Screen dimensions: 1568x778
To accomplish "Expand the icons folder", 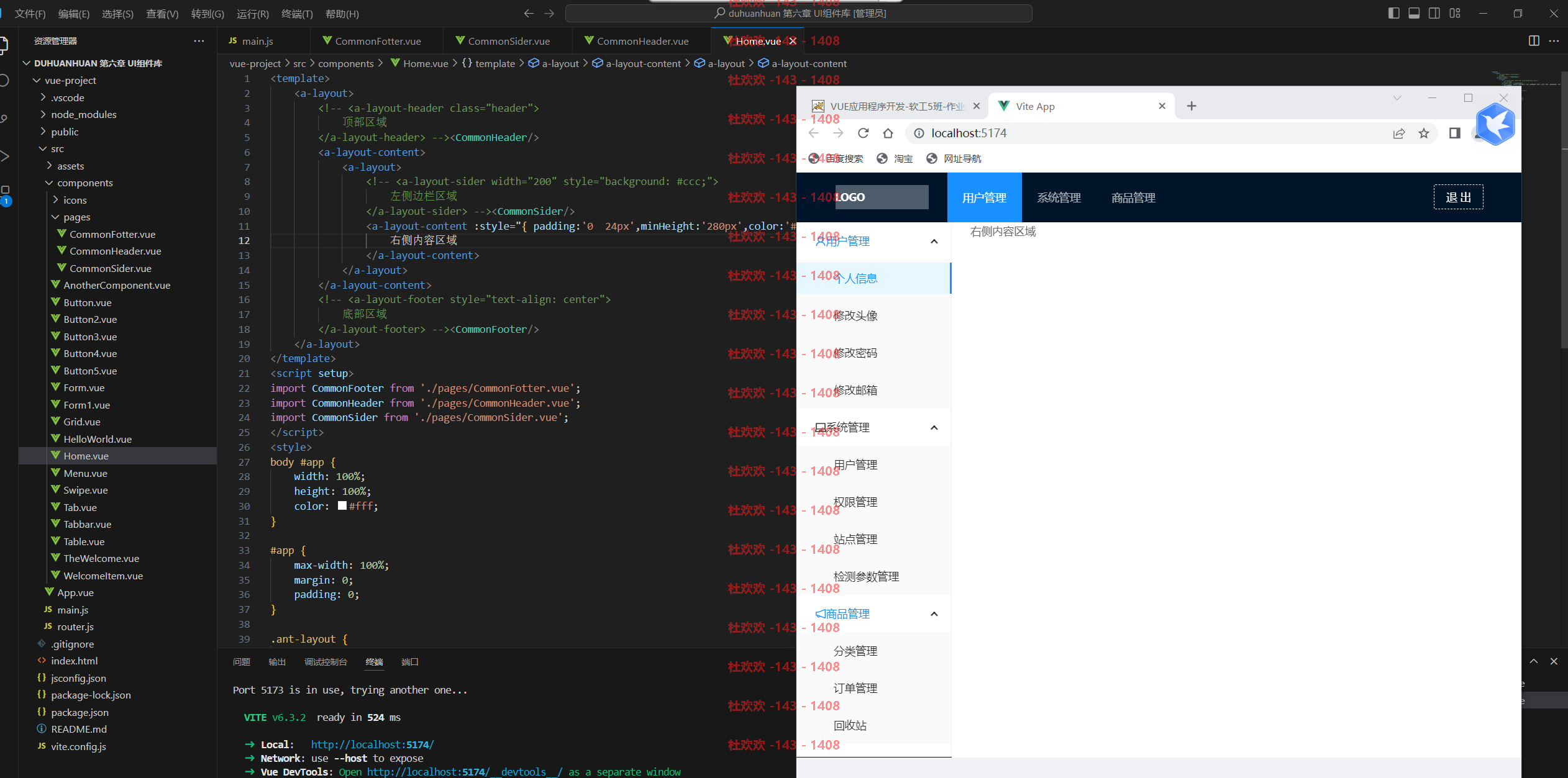I will 75,200.
